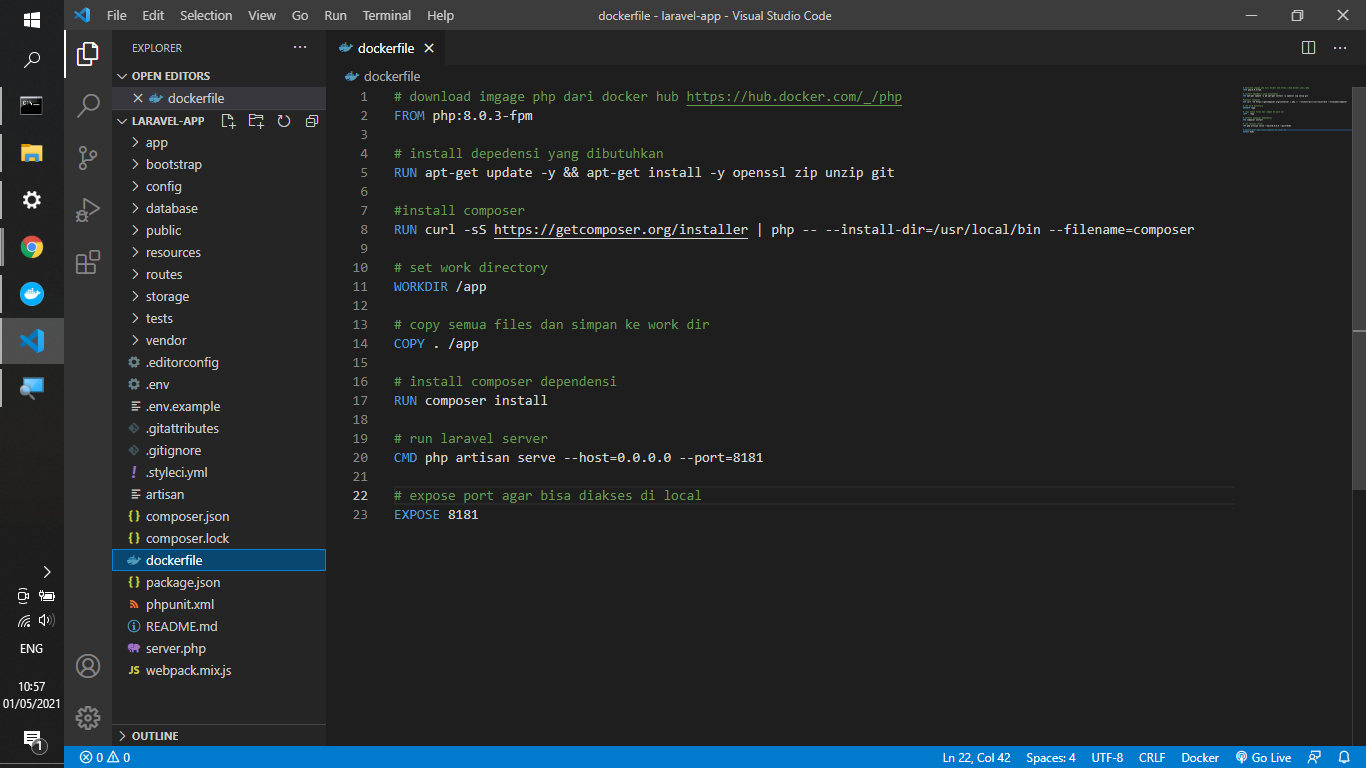Screen dimensions: 1366x768
Task: Open the File menu
Action: [x=116, y=15]
